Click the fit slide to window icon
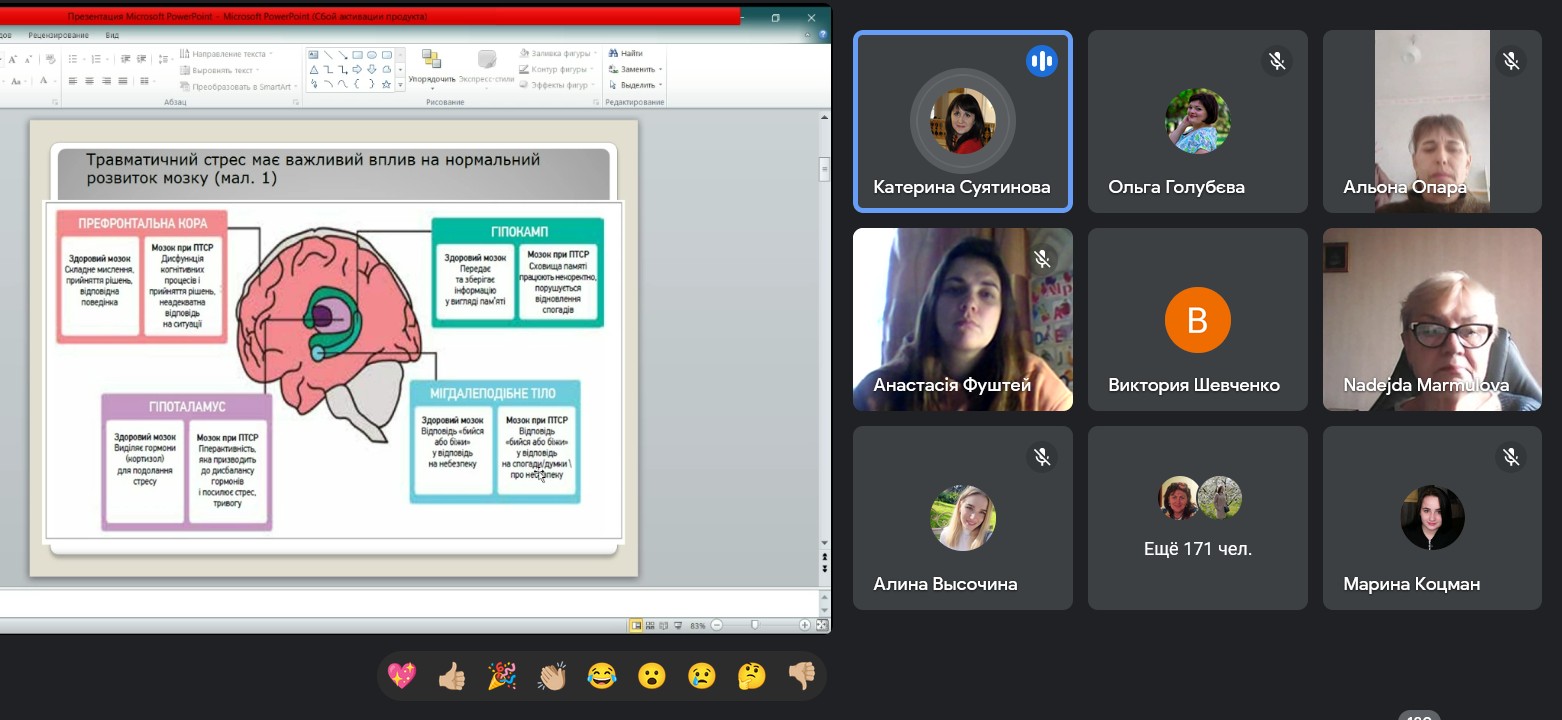Image resolution: width=1562 pixels, height=720 pixels. [x=822, y=625]
